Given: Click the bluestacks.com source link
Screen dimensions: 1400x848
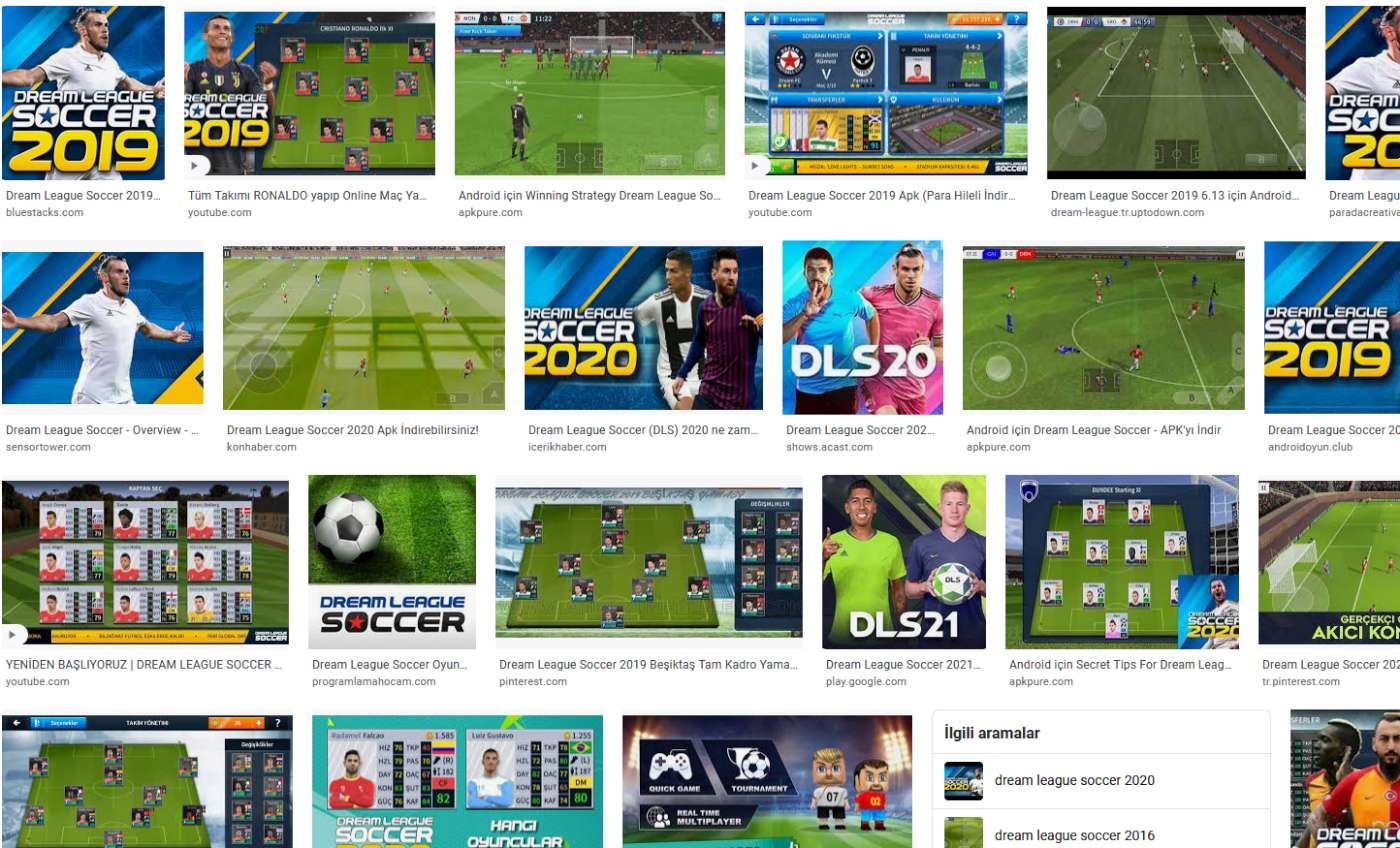Looking at the screenshot, I should coord(44,212).
